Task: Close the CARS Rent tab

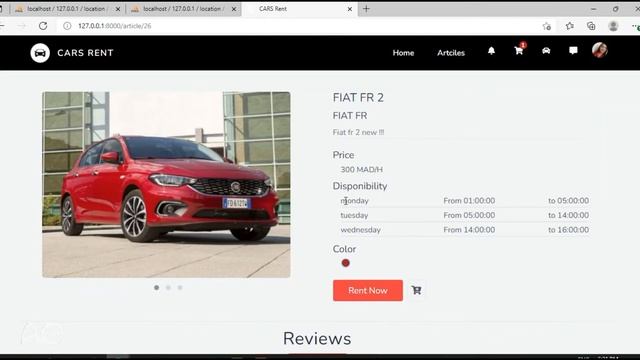Action: [x=350, y=9]
